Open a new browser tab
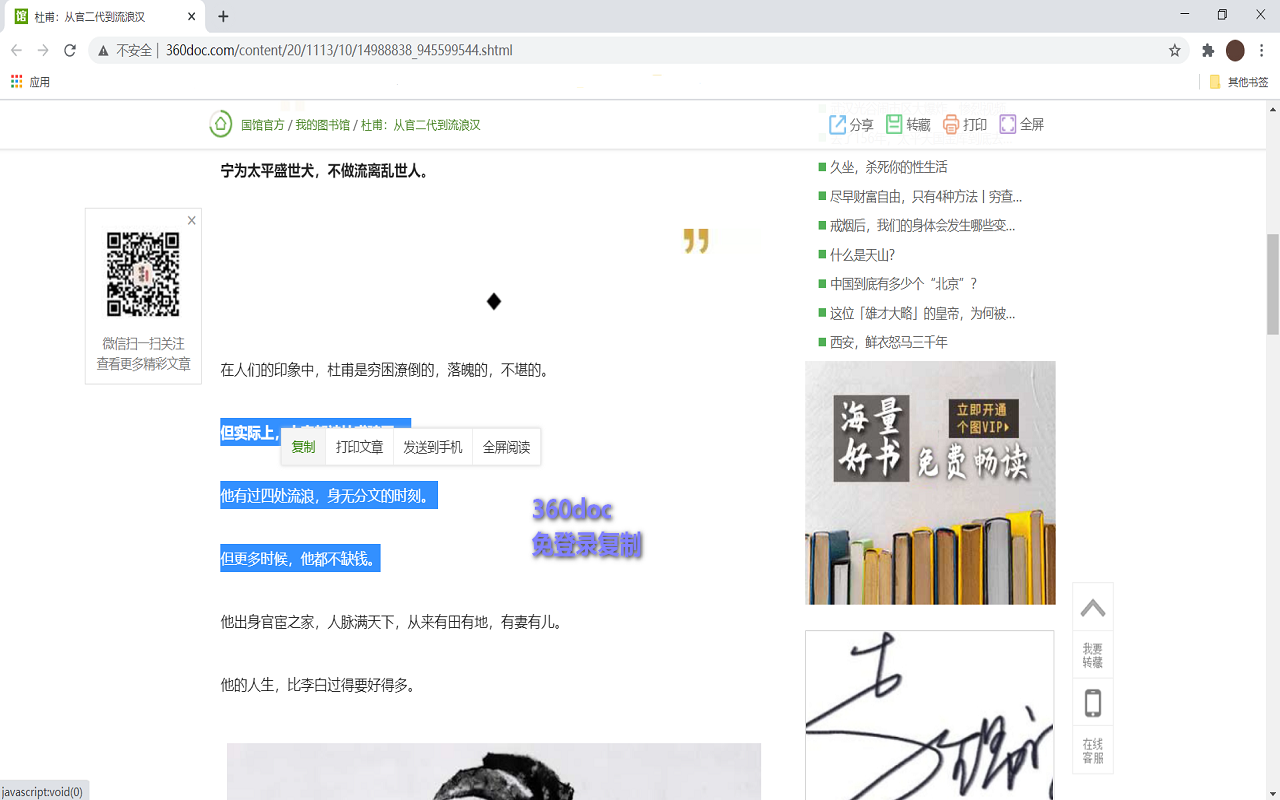Image resolution: width=1280 pixels, height=800 pixels. [223, 16]
